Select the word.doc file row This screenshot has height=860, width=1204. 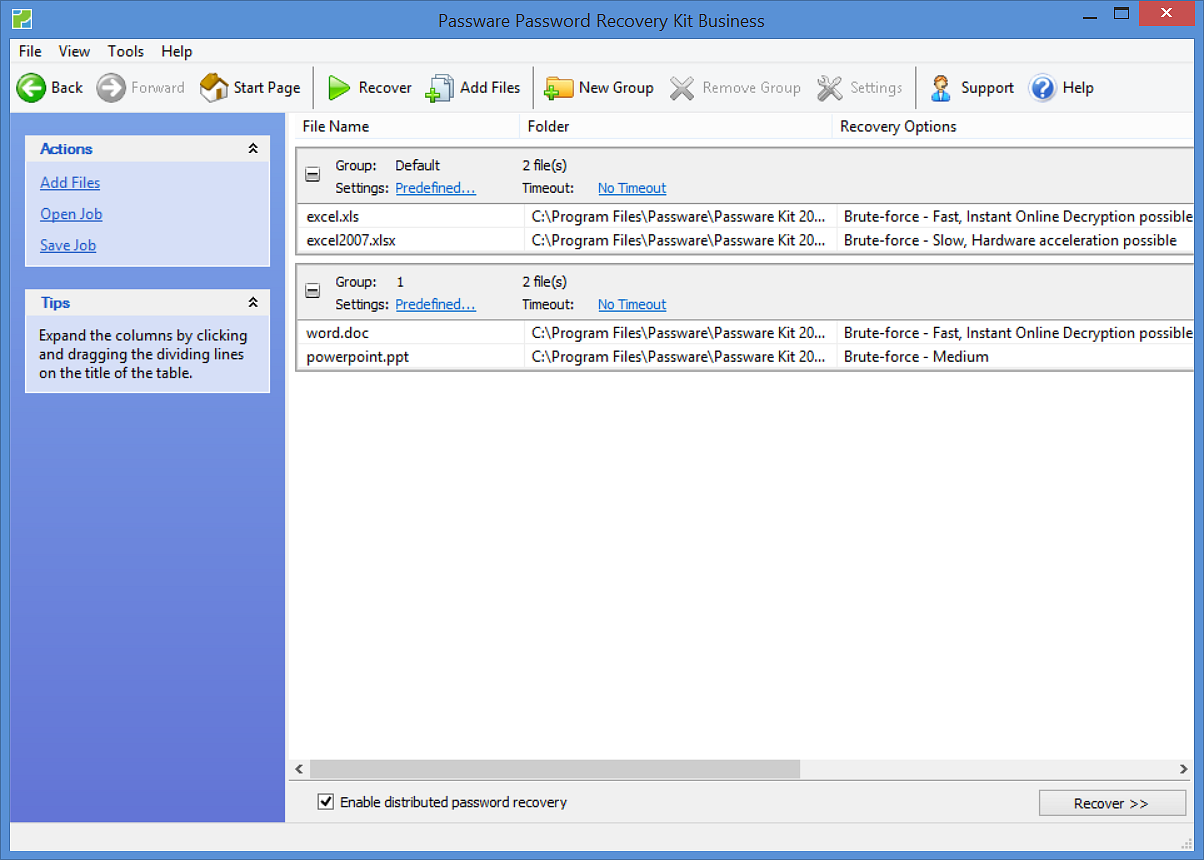tap(745, 333)
